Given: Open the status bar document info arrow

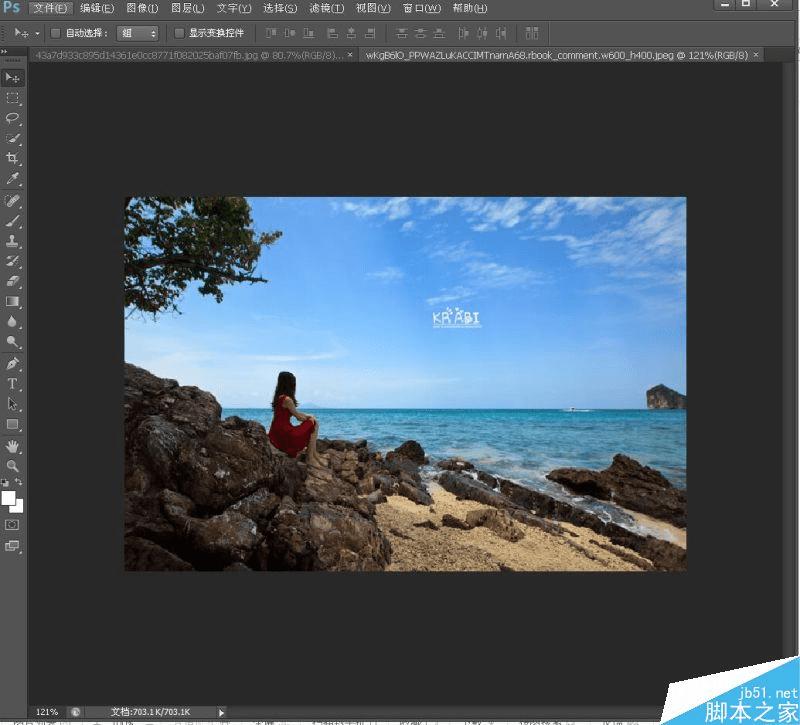Looking at the screenshot, I should pyautogui.click(x=221, y=712).
